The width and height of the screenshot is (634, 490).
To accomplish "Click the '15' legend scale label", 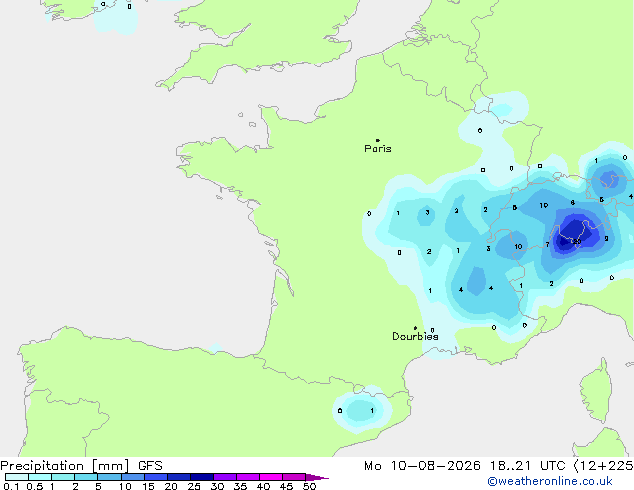I will (x=148, y=486).
